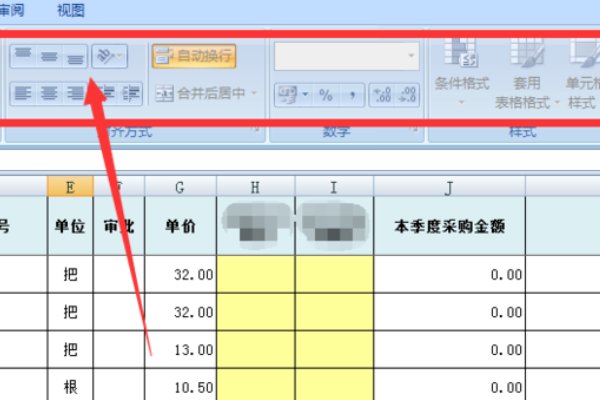Decrease the decimal places
Viewport: 600px width, 400px height.
pos(407,95)
